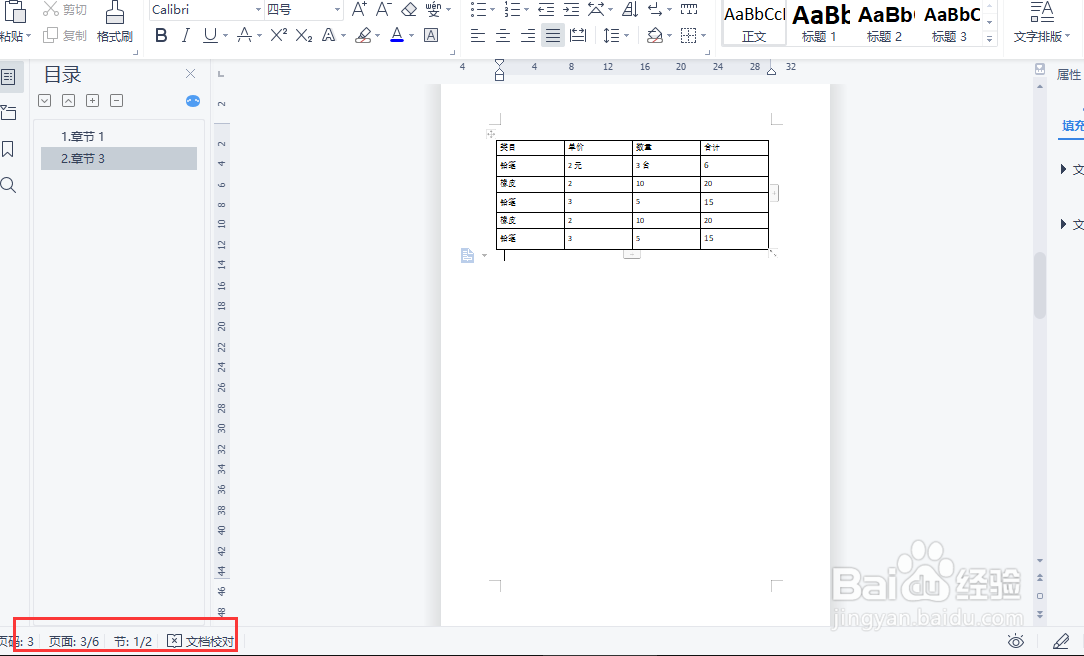Demote heading level with minus button

click(x=117, y=101)
